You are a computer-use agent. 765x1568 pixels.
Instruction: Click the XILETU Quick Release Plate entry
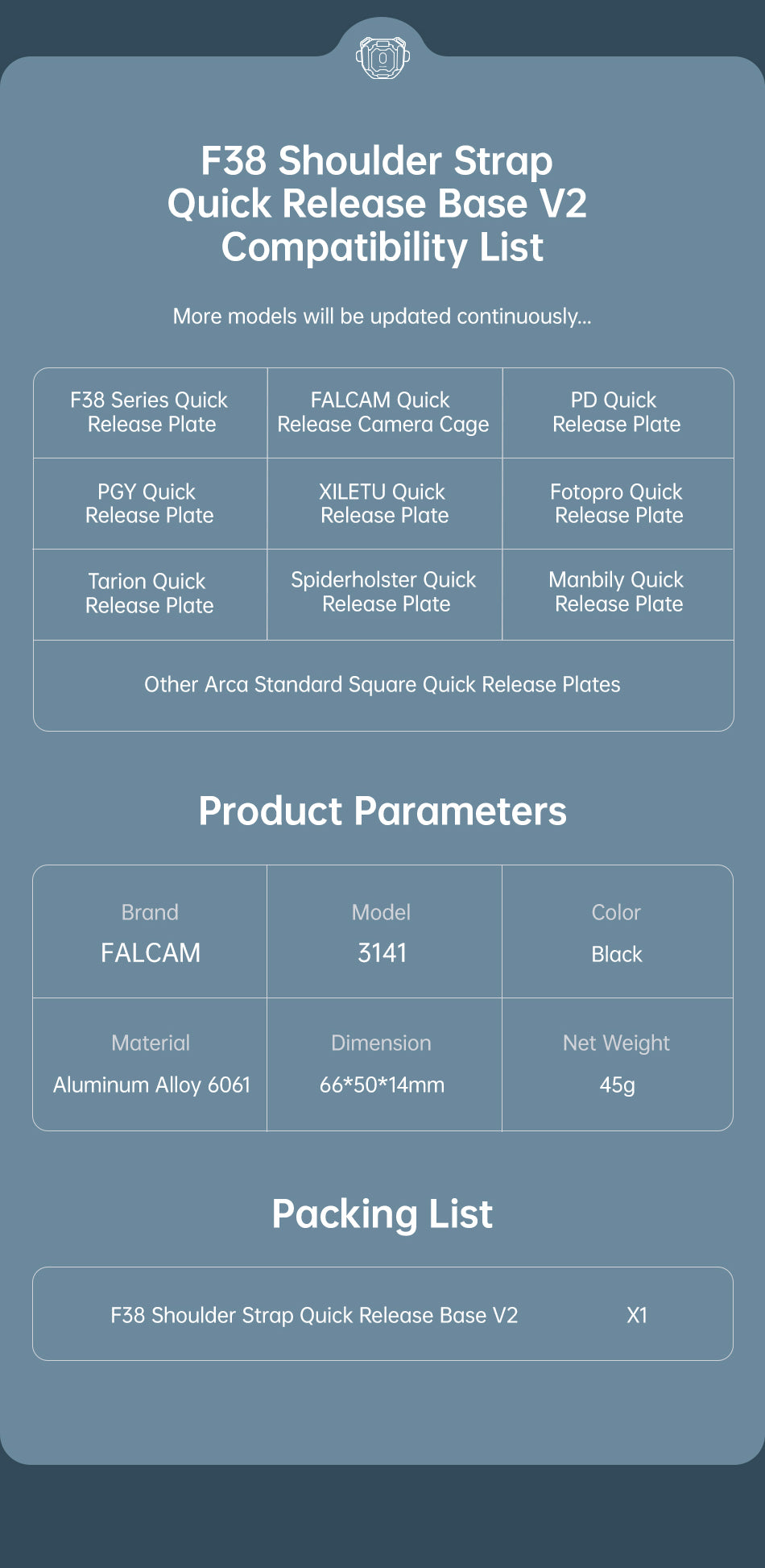click(x=383, y=504)
